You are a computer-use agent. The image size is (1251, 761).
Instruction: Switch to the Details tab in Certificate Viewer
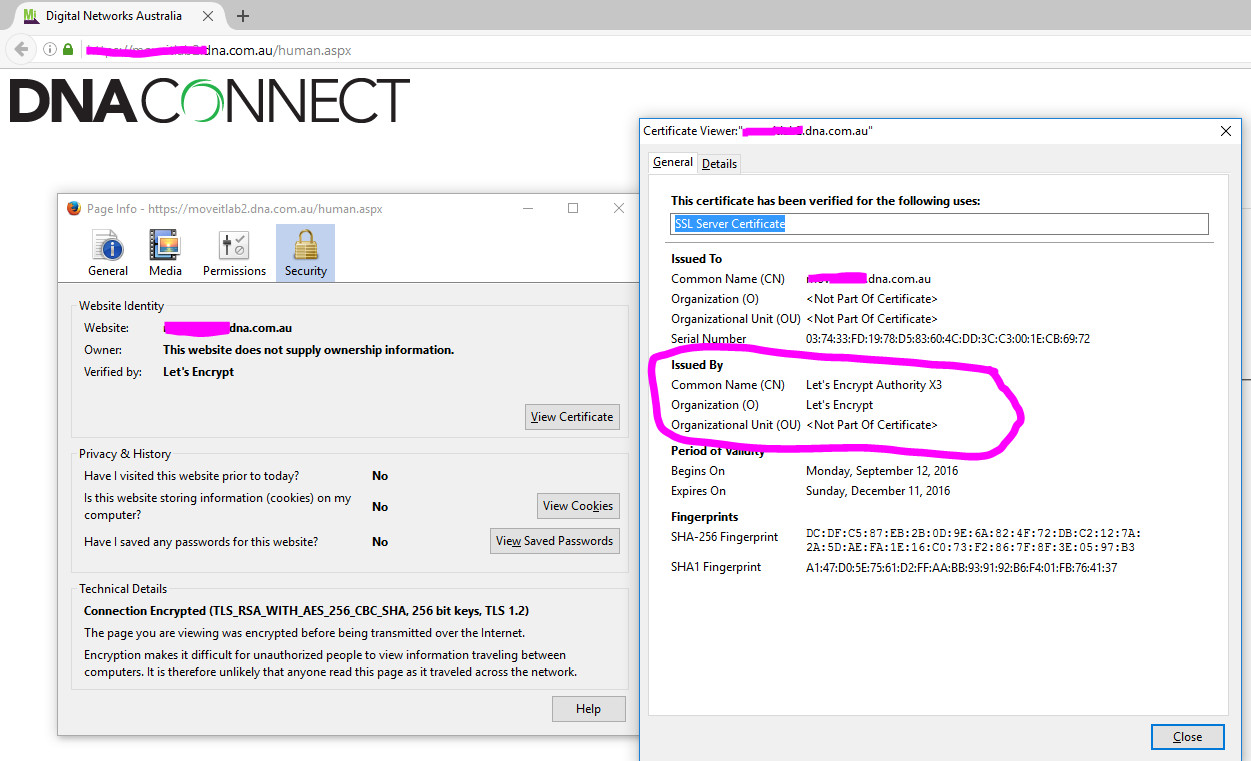tap(720, 163)
